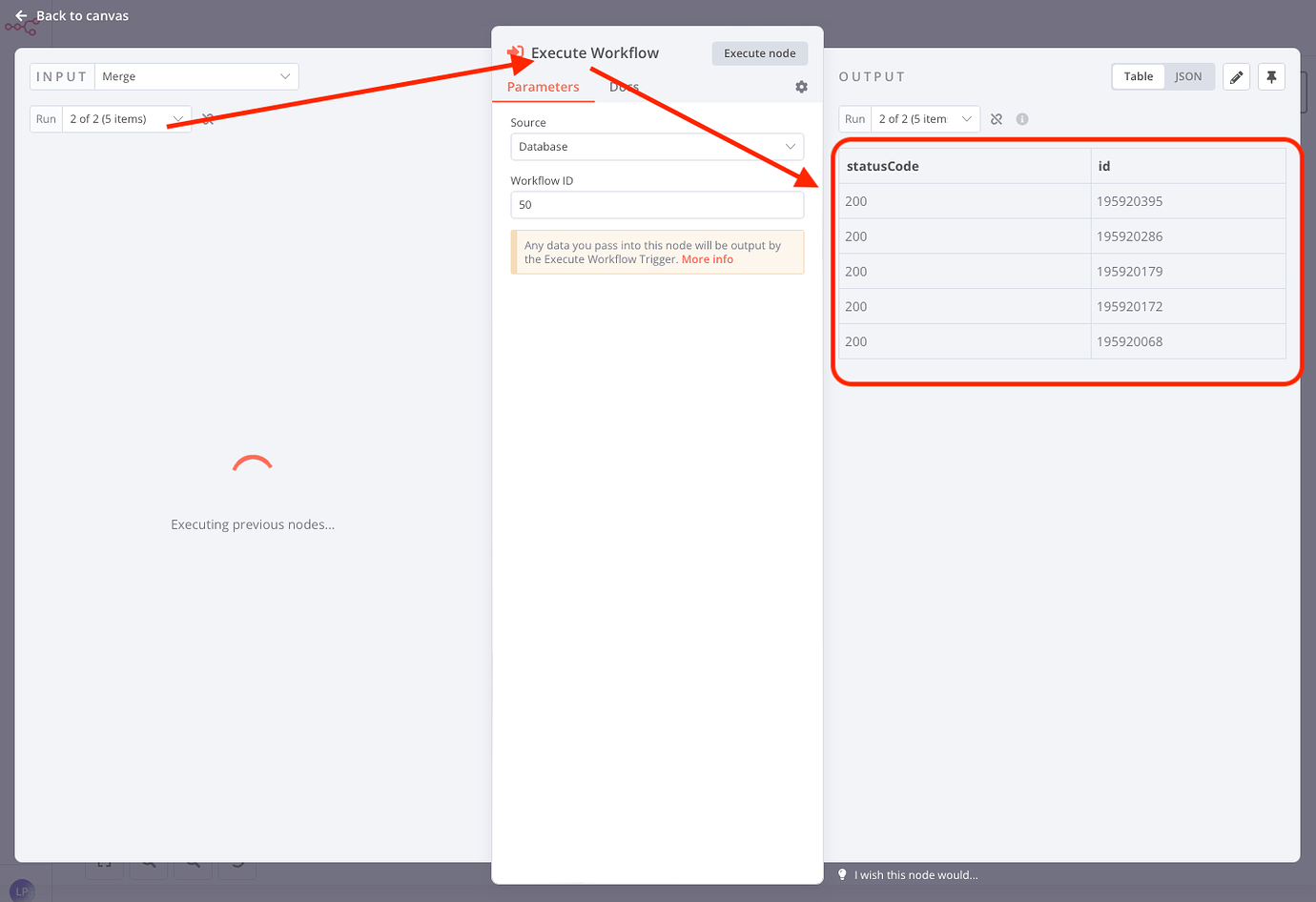The height and width of the screenshot is (902, 1316).
Task: Toggle run linking next to the output Run selector
Action: tap(996, 118)
